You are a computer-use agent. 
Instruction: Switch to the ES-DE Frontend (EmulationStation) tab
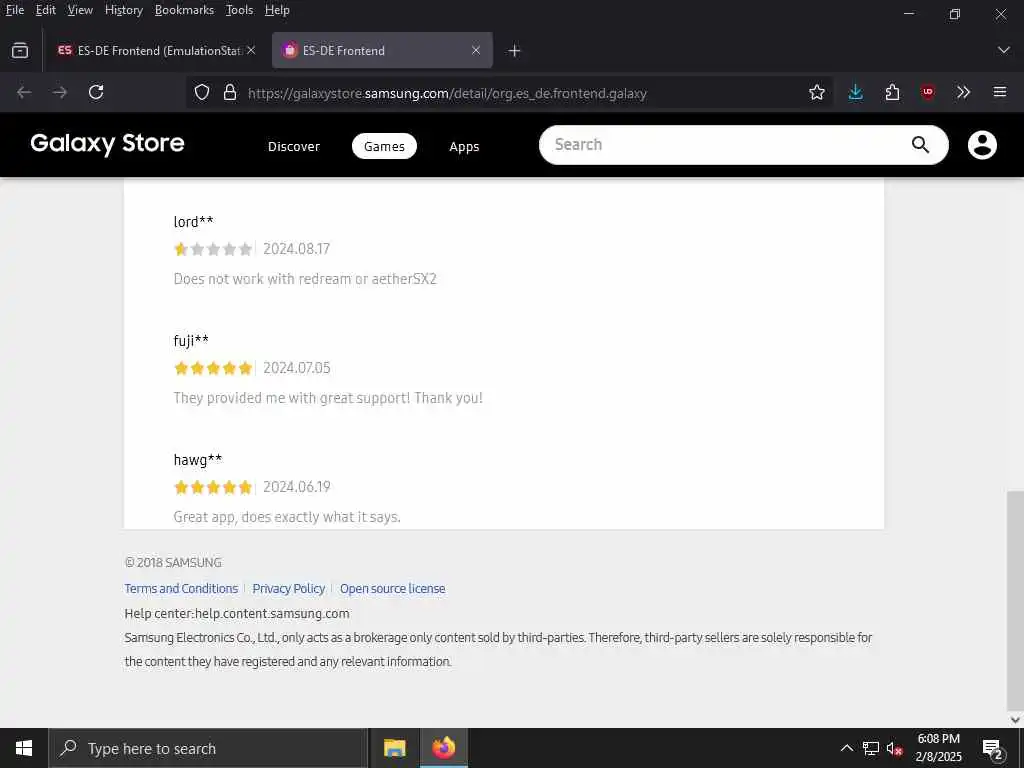157,50
